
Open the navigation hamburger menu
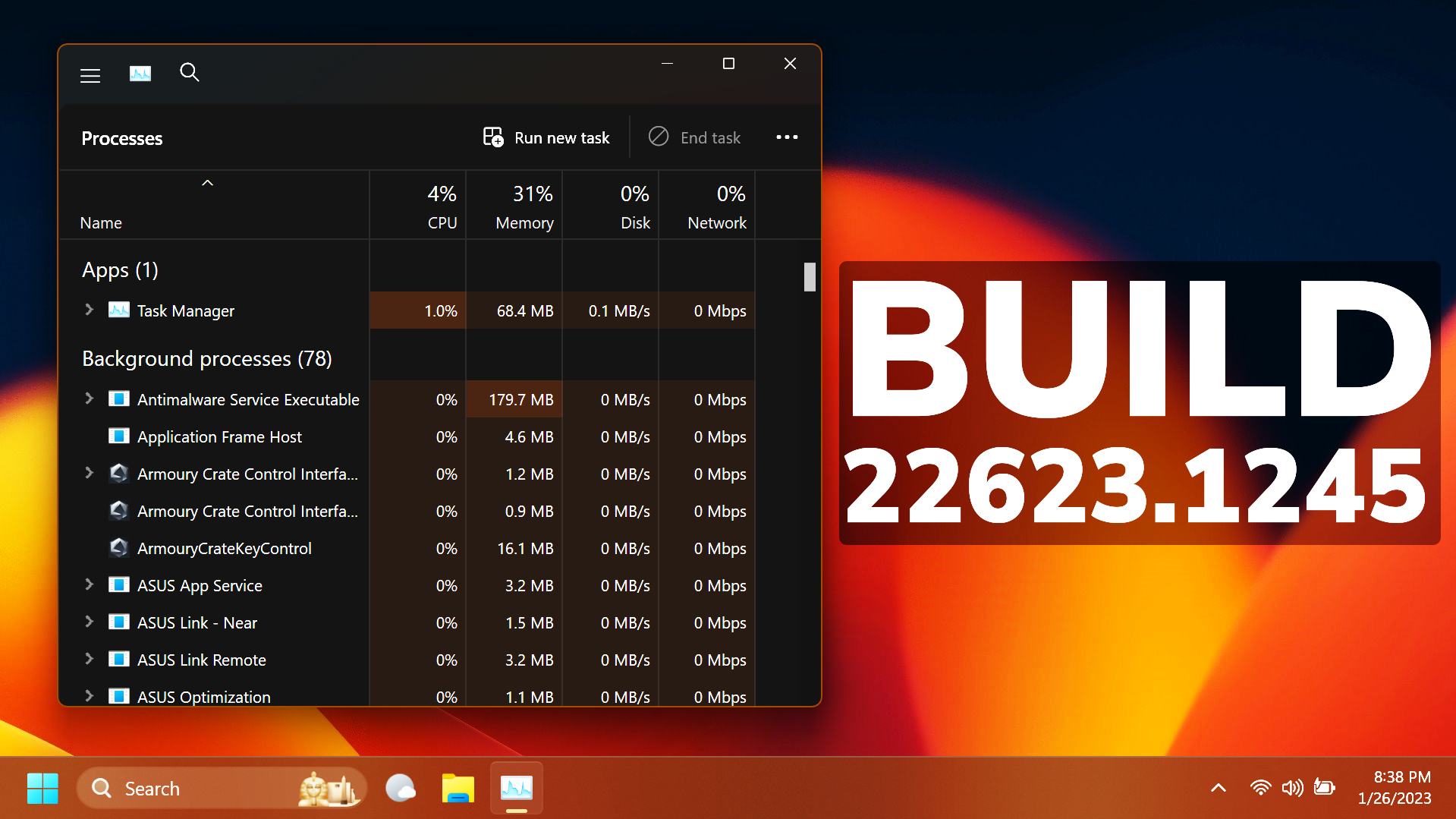(90, 75)
